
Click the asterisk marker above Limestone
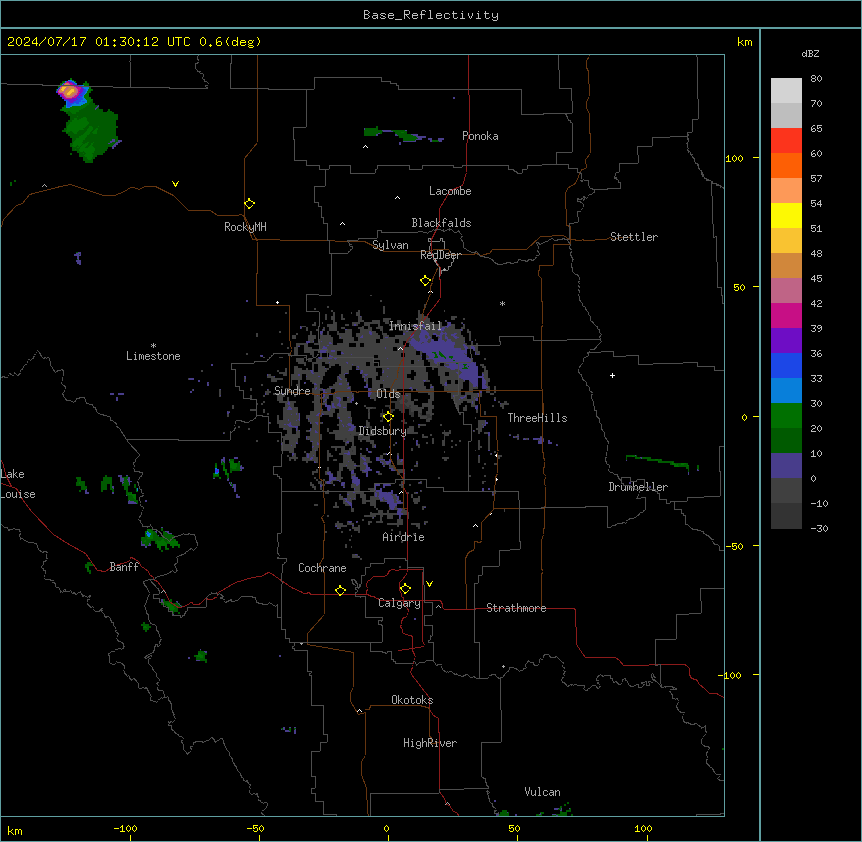153,346
